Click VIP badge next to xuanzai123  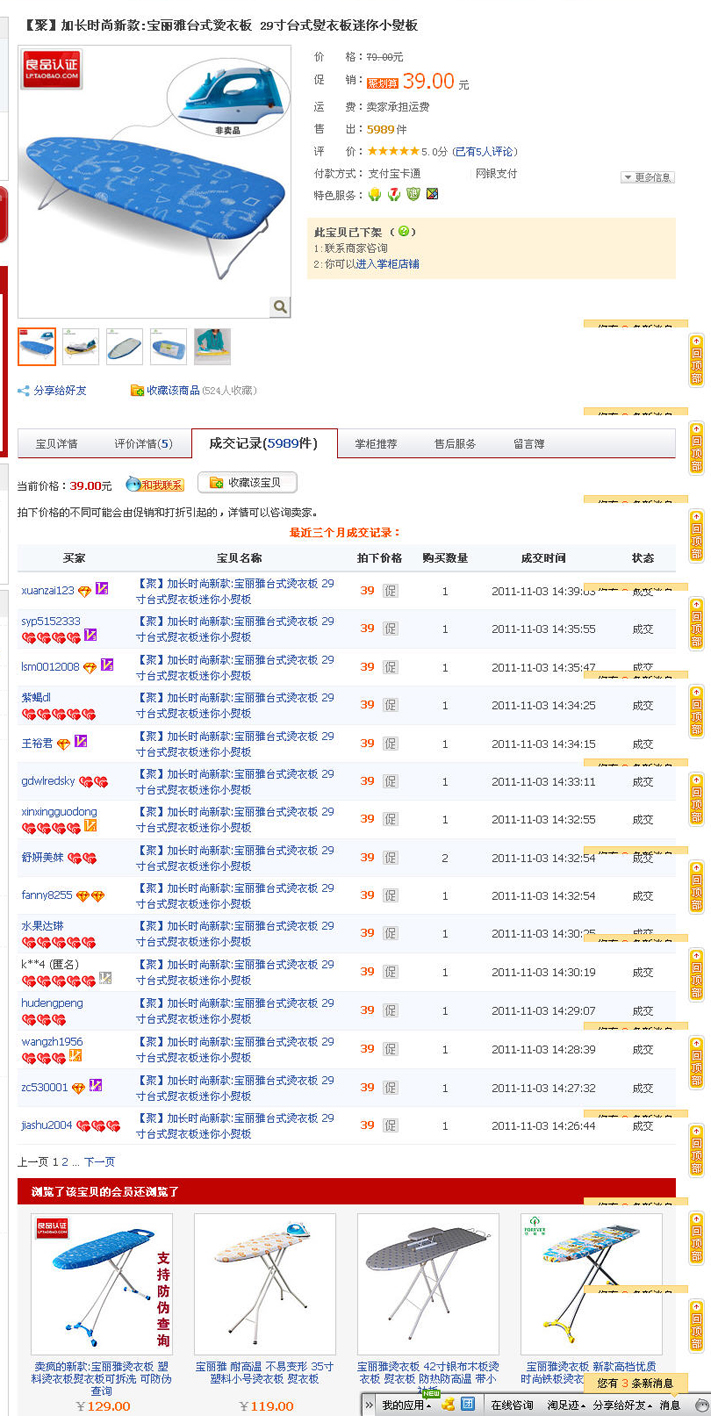101,589
